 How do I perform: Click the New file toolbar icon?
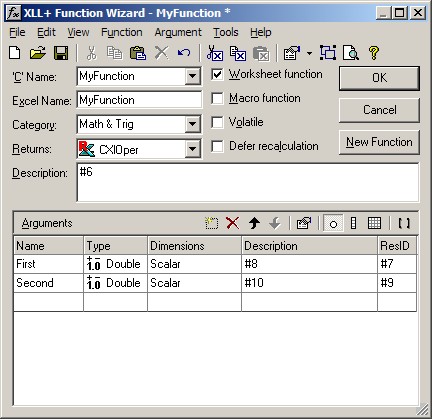pyautogui.click(x=15, y=53)
